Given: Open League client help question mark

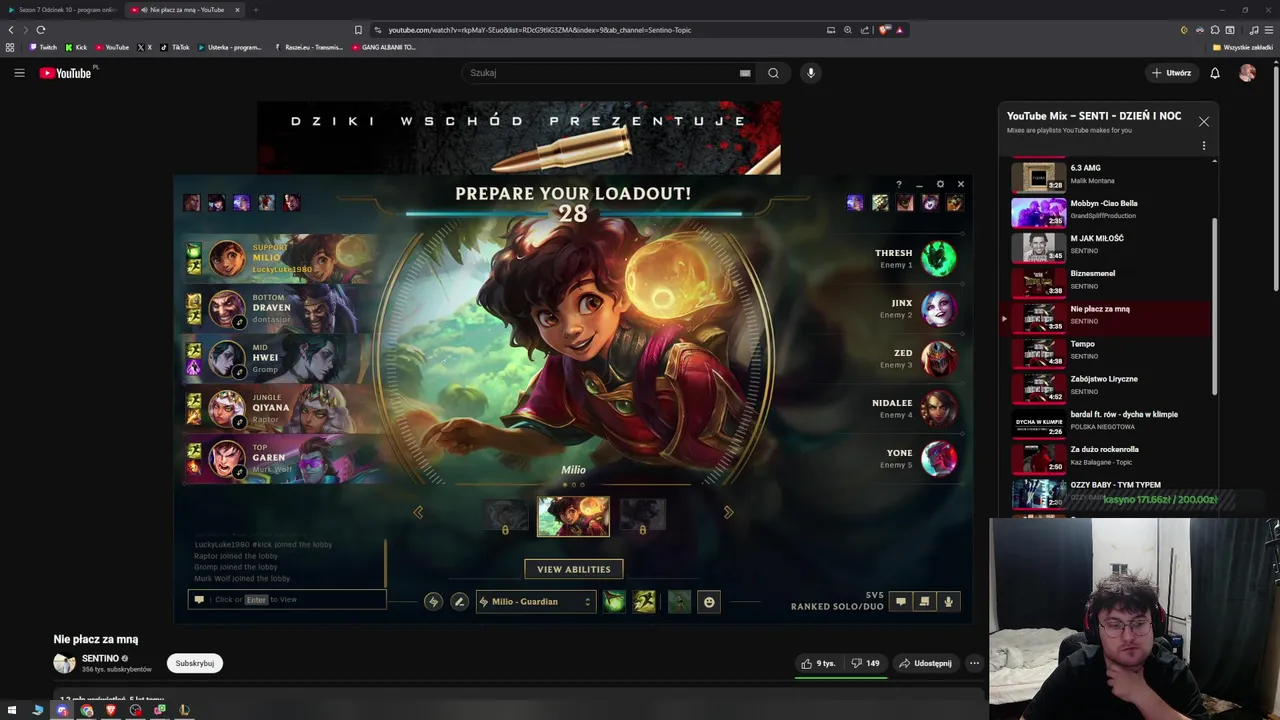Looking at the screenshot, I should (x=898, y=184).
